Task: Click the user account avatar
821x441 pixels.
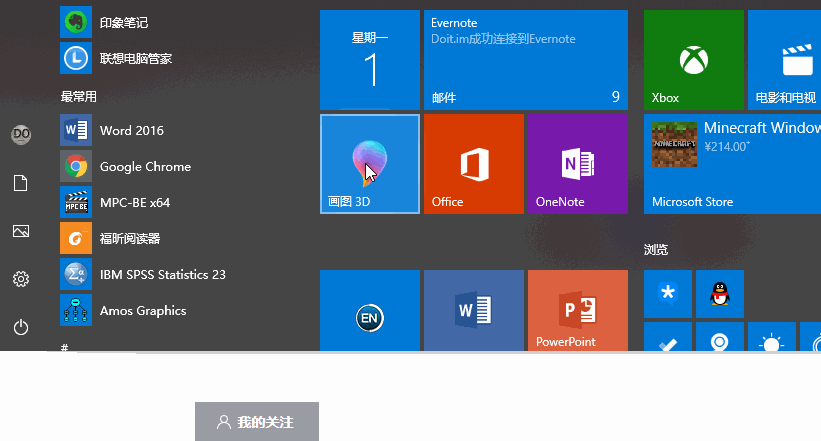Action: [21, 135]
